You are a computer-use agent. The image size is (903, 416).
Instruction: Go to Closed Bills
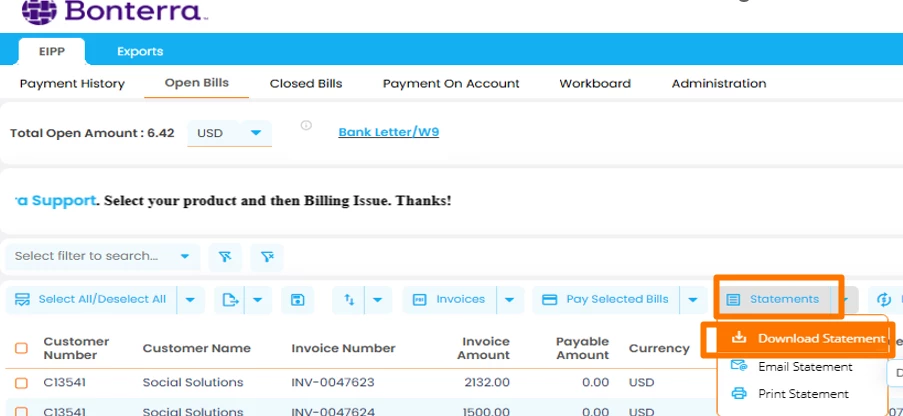(x=306, y=84)
